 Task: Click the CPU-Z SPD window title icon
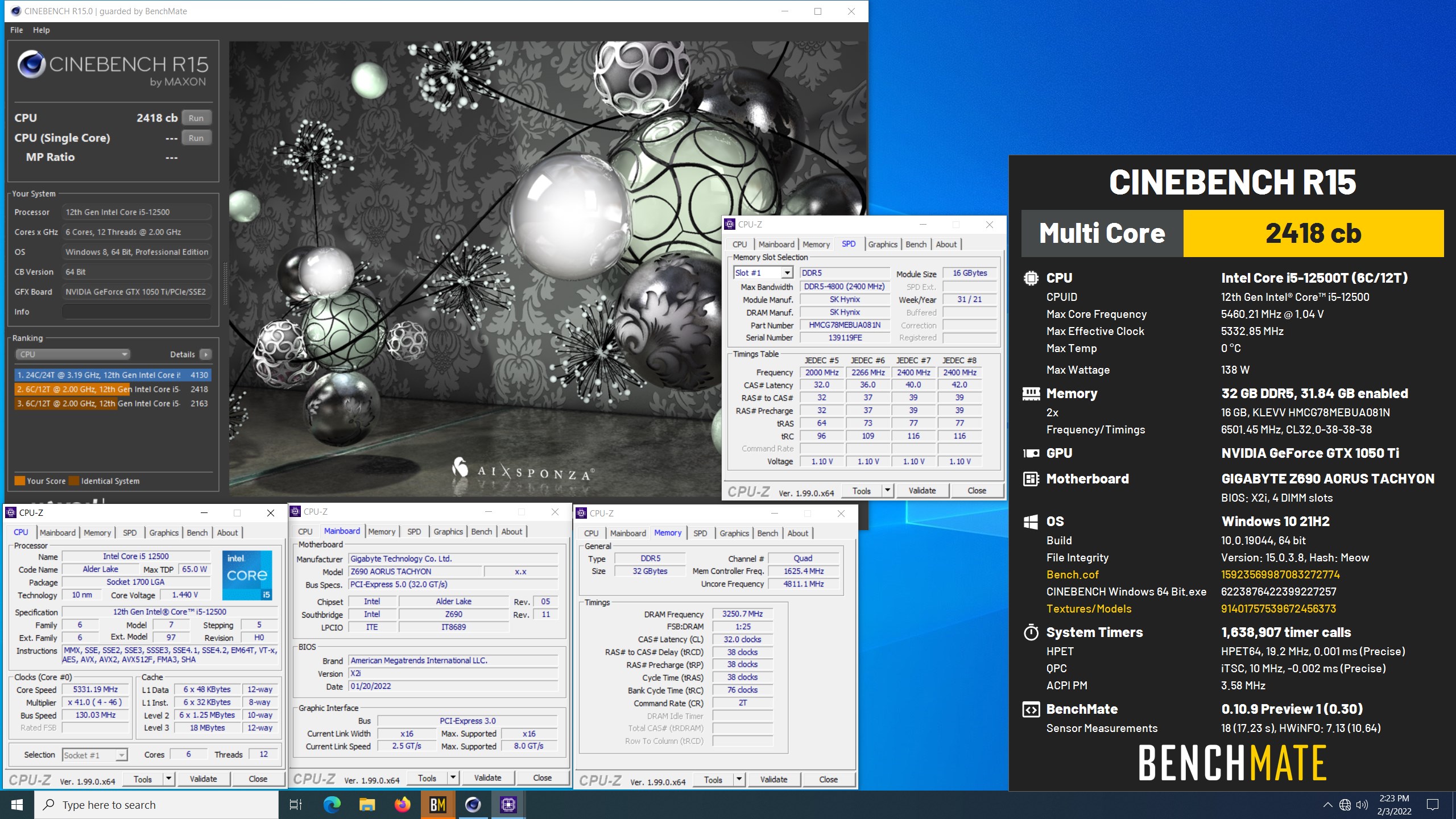730,225
